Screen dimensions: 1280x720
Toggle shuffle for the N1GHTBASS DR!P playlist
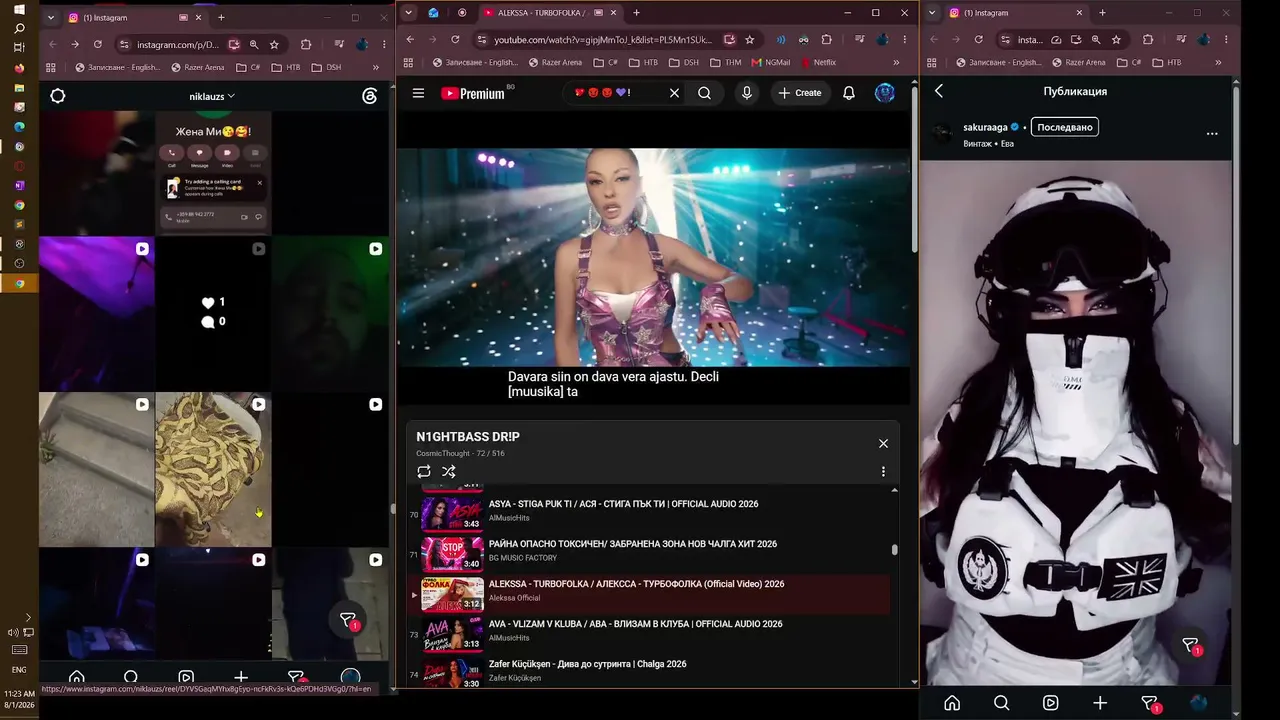pyautogui.click(x=449, y=472)
